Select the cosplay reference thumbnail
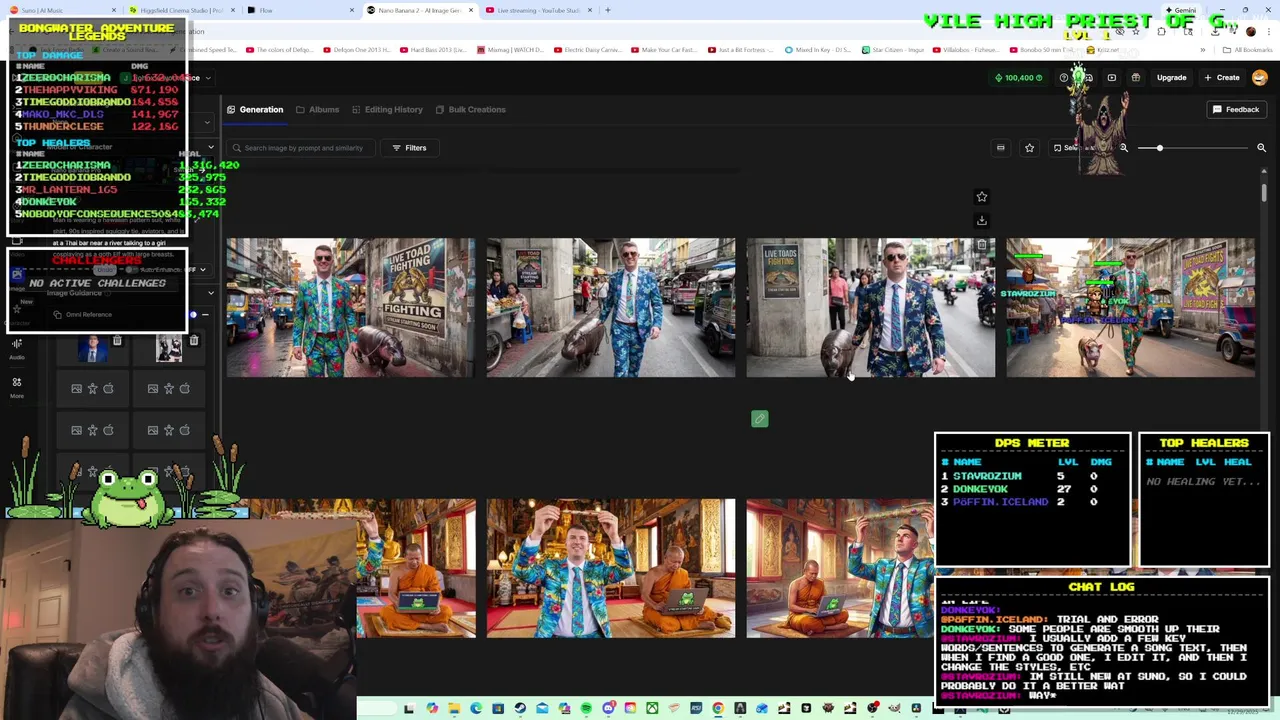The height and width of the screenshot is (720, 1280). point(169,349)
